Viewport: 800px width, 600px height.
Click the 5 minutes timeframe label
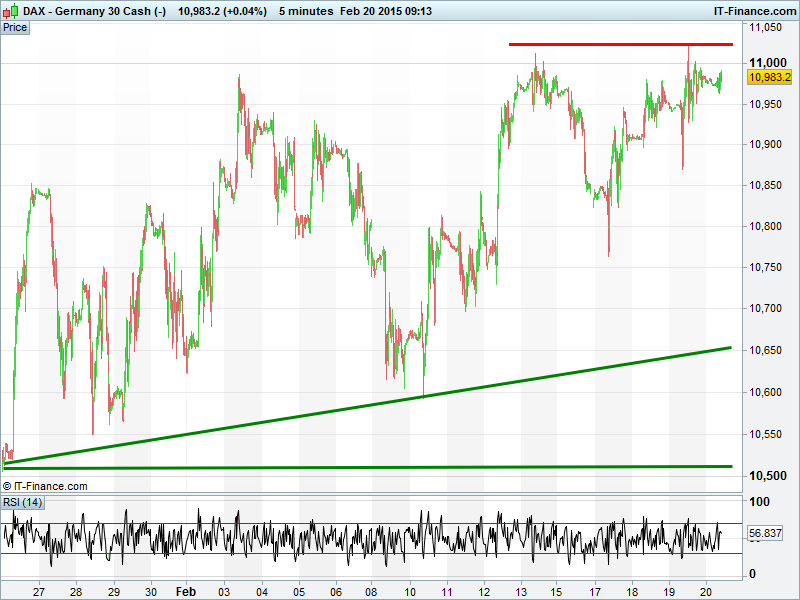tap(304, 10)
